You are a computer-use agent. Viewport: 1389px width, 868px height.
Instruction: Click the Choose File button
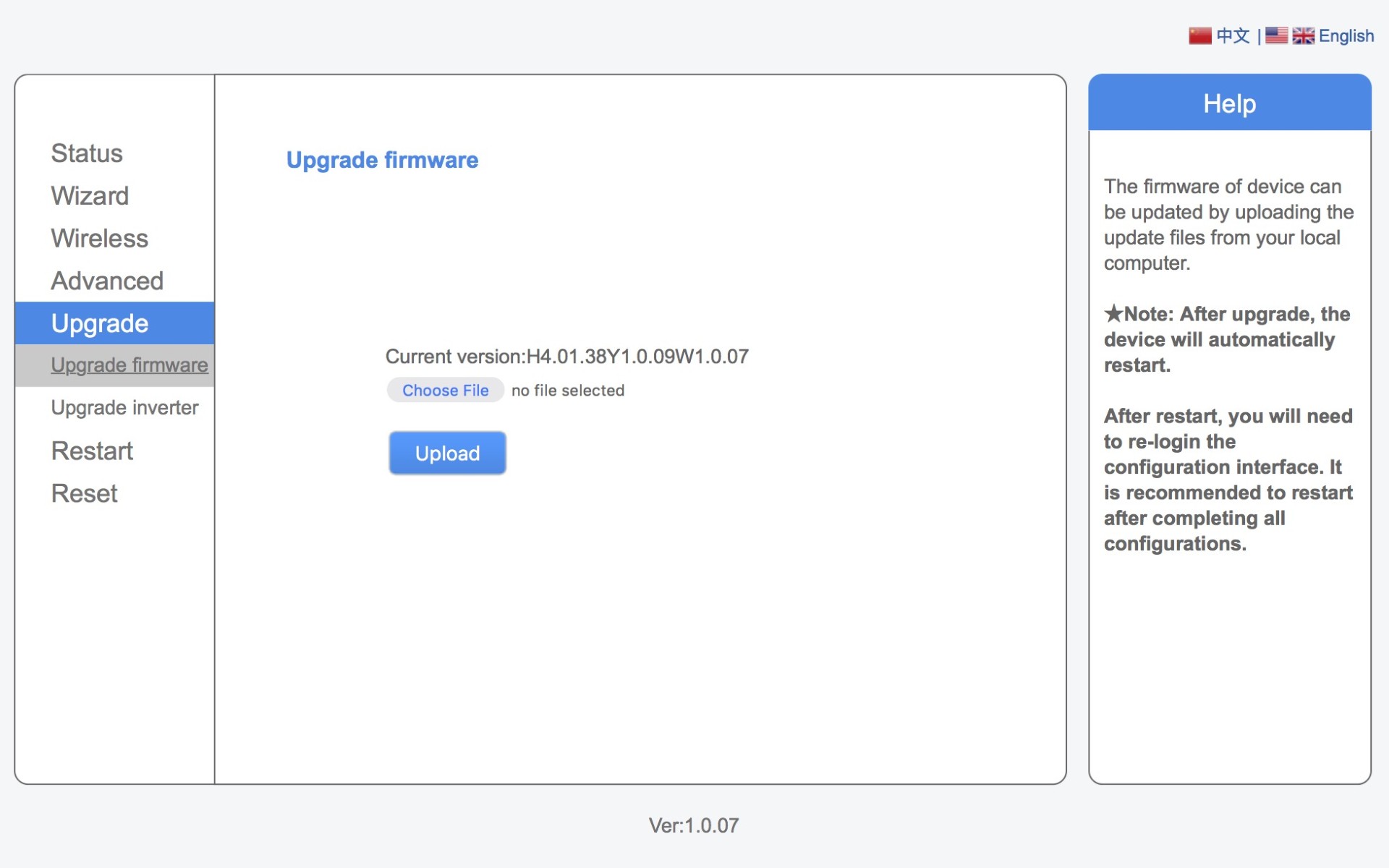pos(445,391)
